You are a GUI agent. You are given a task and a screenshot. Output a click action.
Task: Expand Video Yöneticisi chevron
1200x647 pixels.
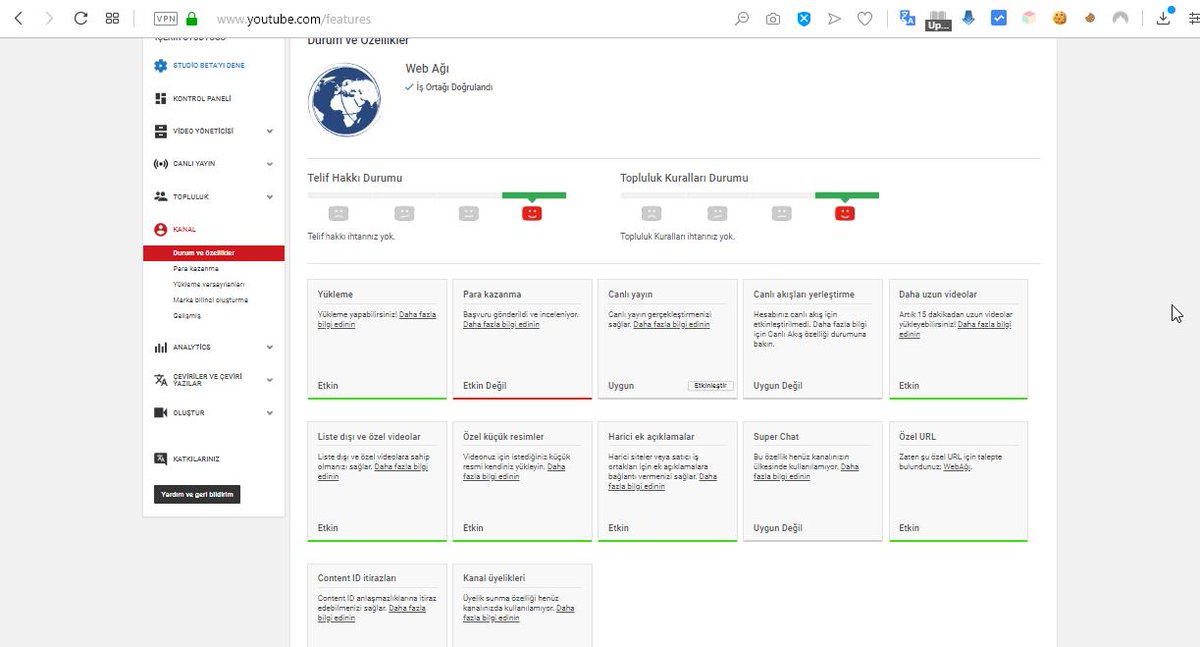click(270, 131)
